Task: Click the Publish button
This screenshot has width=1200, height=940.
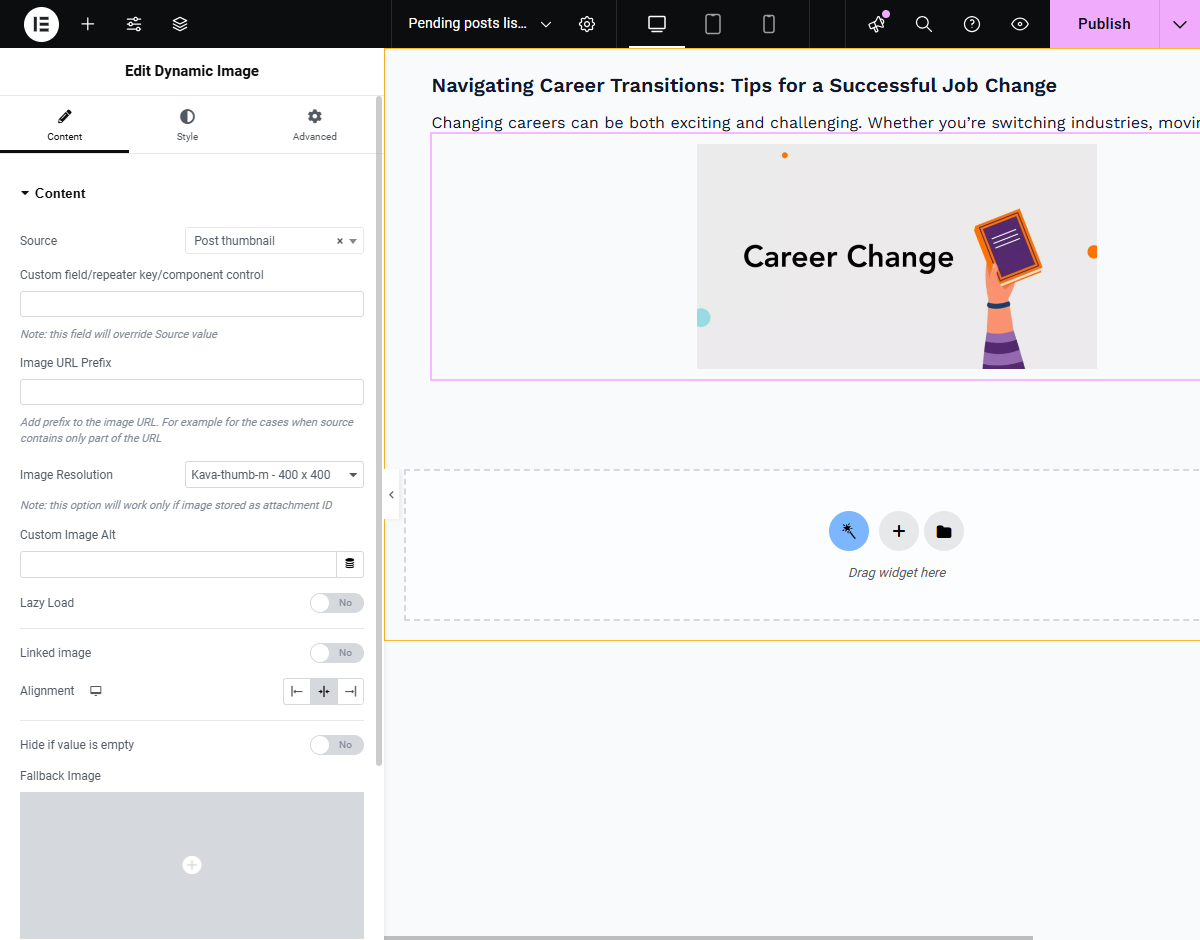Action: tap(1104, 24)
